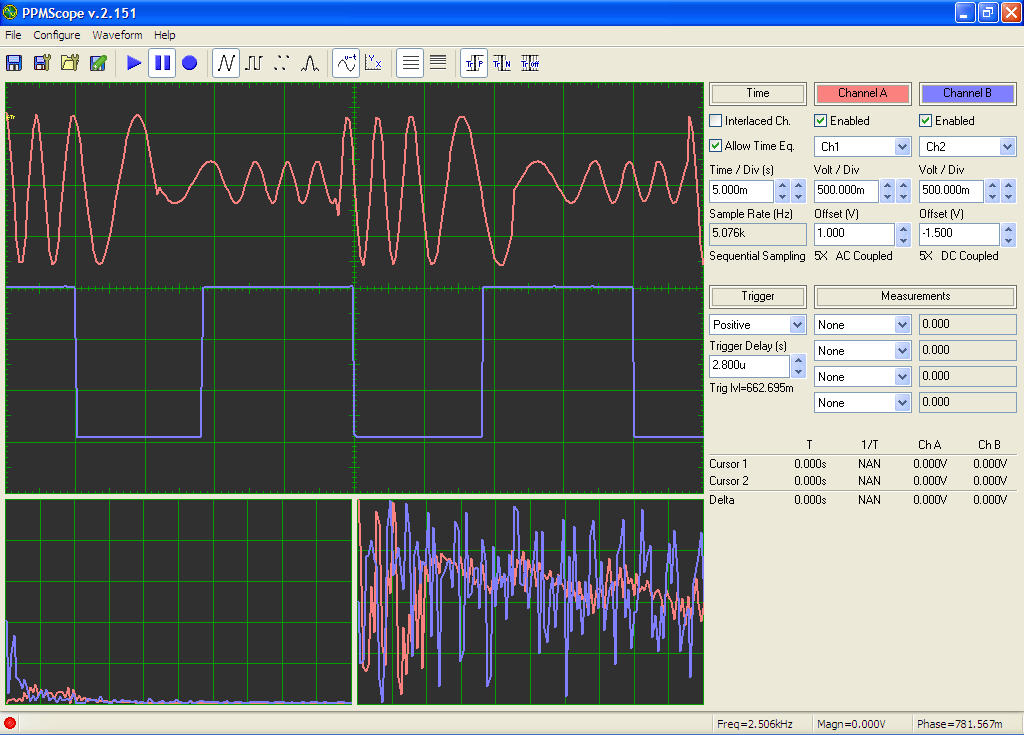The width and height of the screenshot is (1024, 735).
Task: Select the square wave step display icon
Action: pyautogui.click(x=254, y=63)
